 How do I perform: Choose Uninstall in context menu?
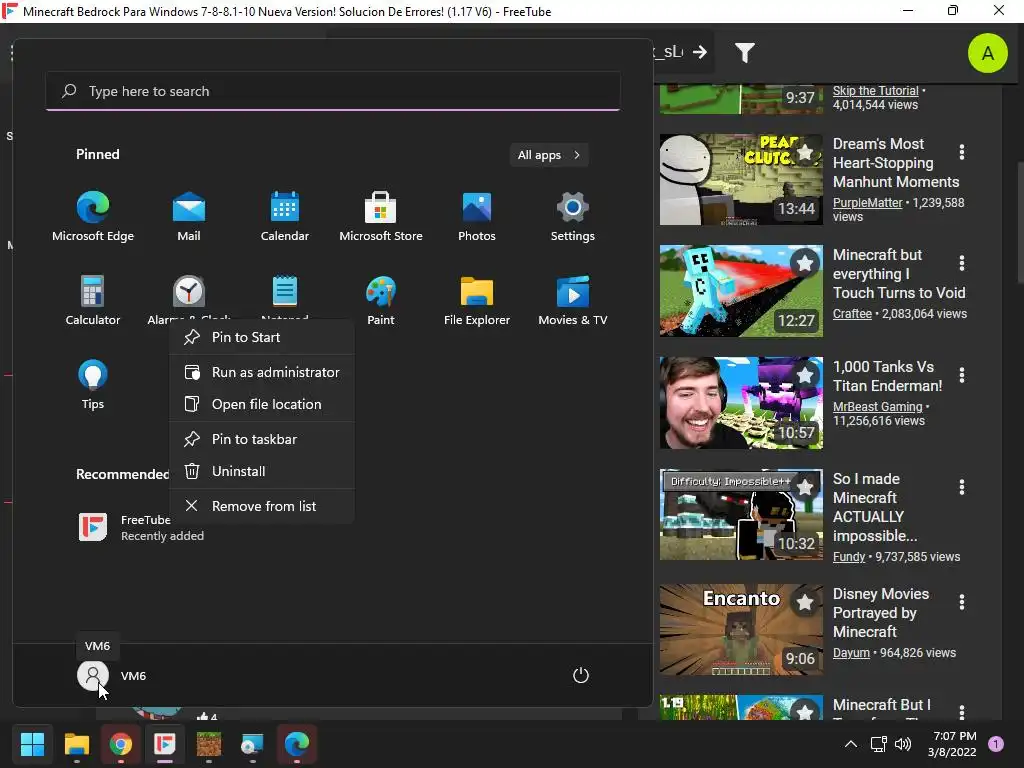point(262,471)
